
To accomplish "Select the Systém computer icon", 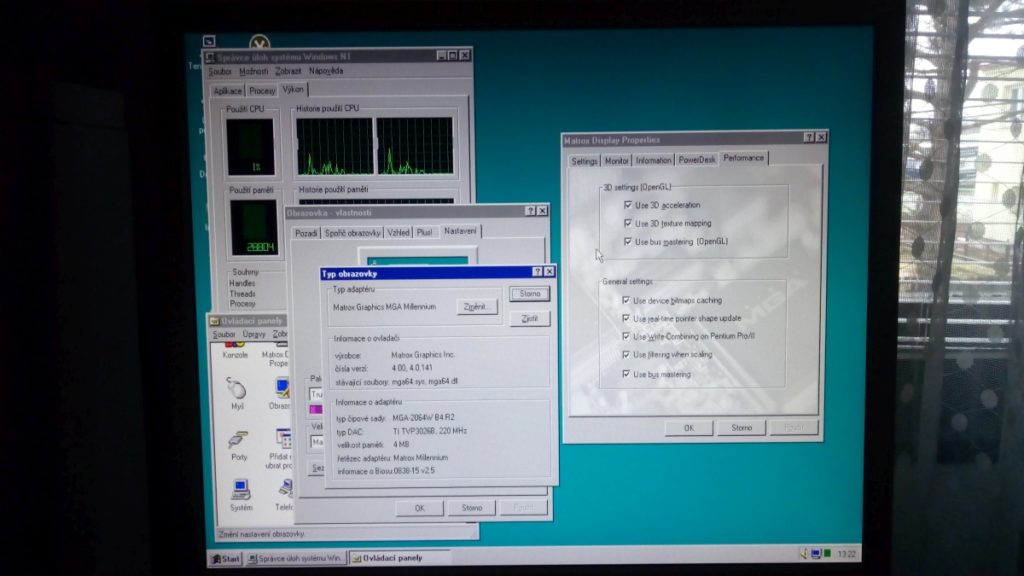I will [x=240, y=490].
